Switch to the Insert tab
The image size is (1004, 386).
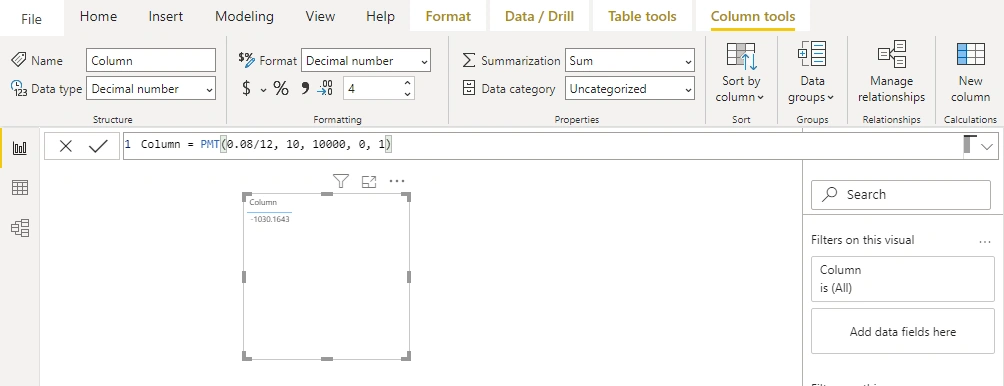pyautogui.click(x=165, y=17)
